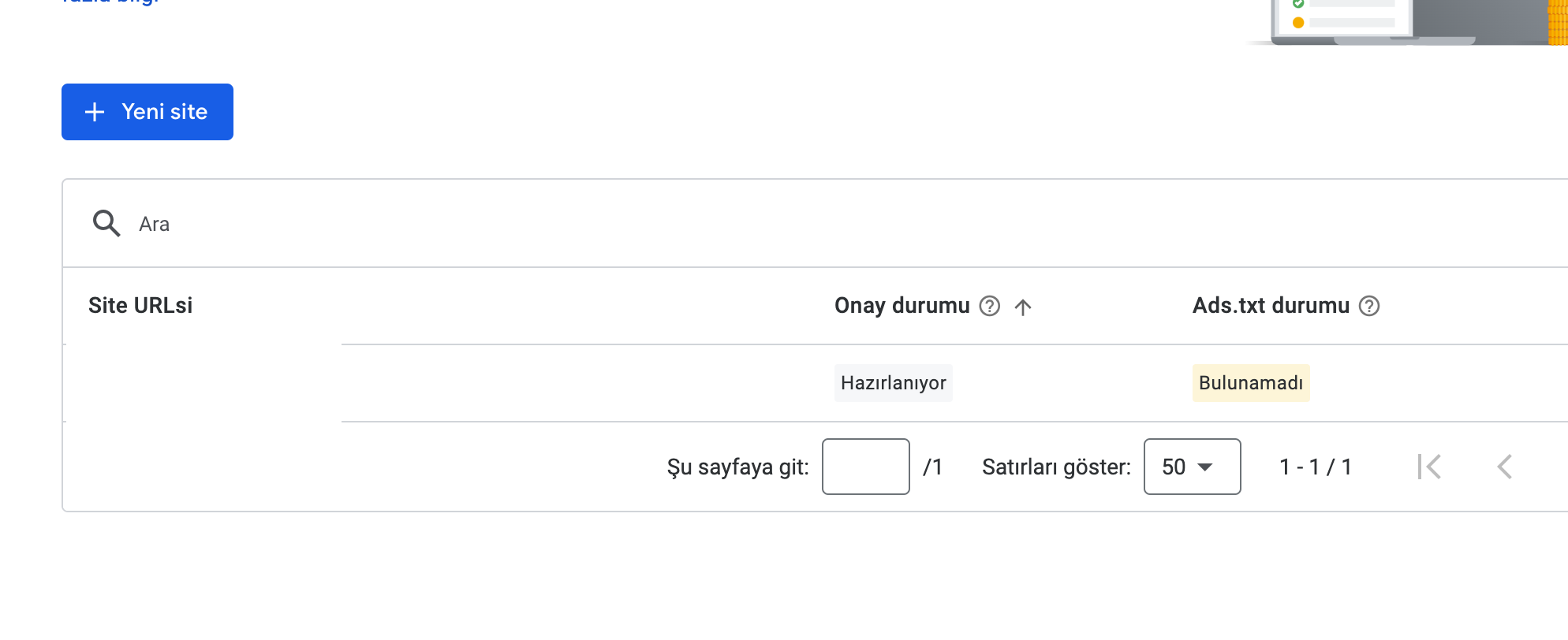Click the Bulunamadı status chip

click(x=1251, y=383)
